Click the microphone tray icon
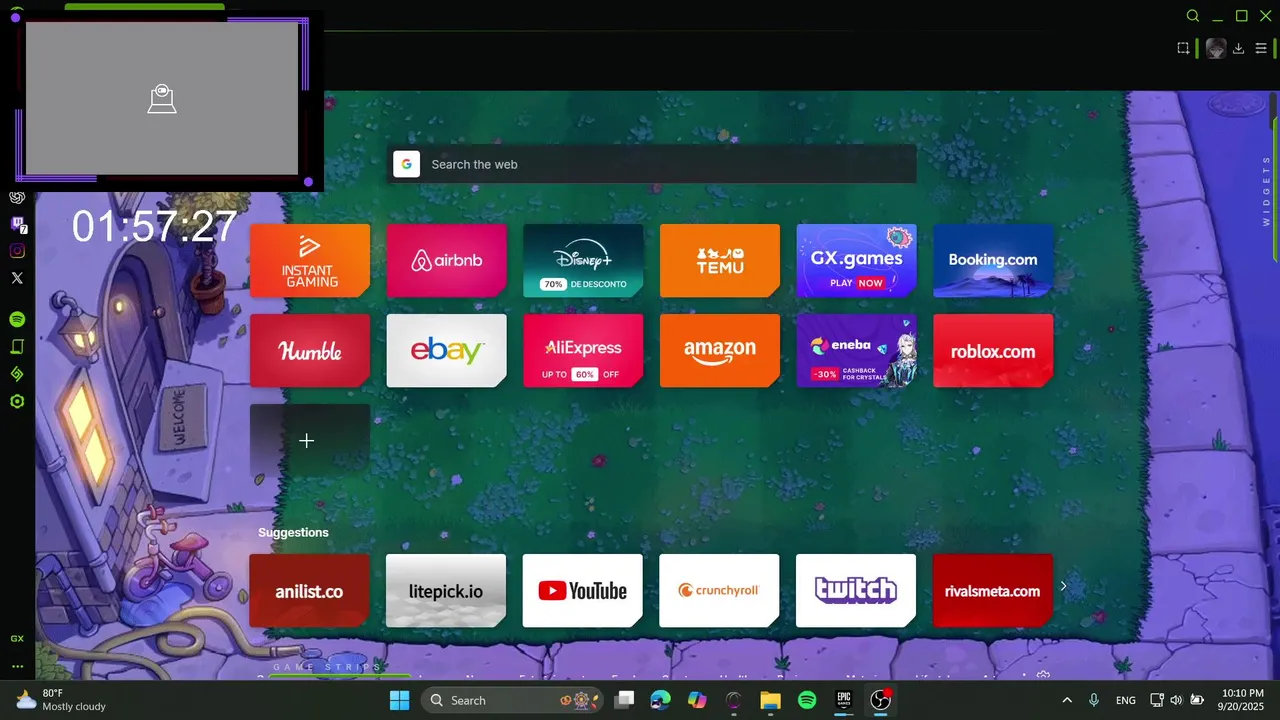Image resolution: width=1280 pixels, height=720 pixels. 1094,700
